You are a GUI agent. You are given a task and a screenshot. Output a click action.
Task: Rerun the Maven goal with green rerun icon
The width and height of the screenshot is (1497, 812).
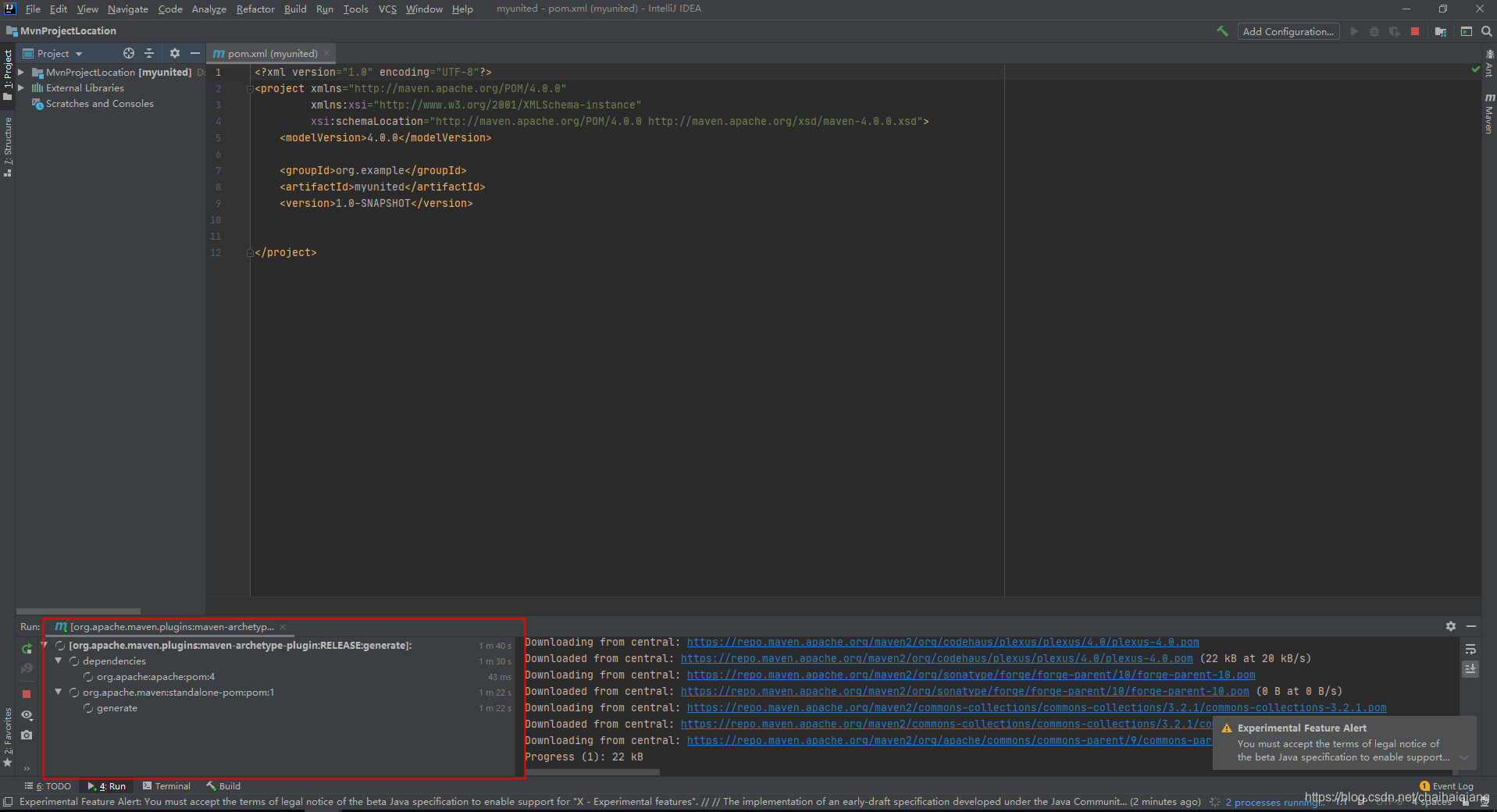(x=27, y=649)
